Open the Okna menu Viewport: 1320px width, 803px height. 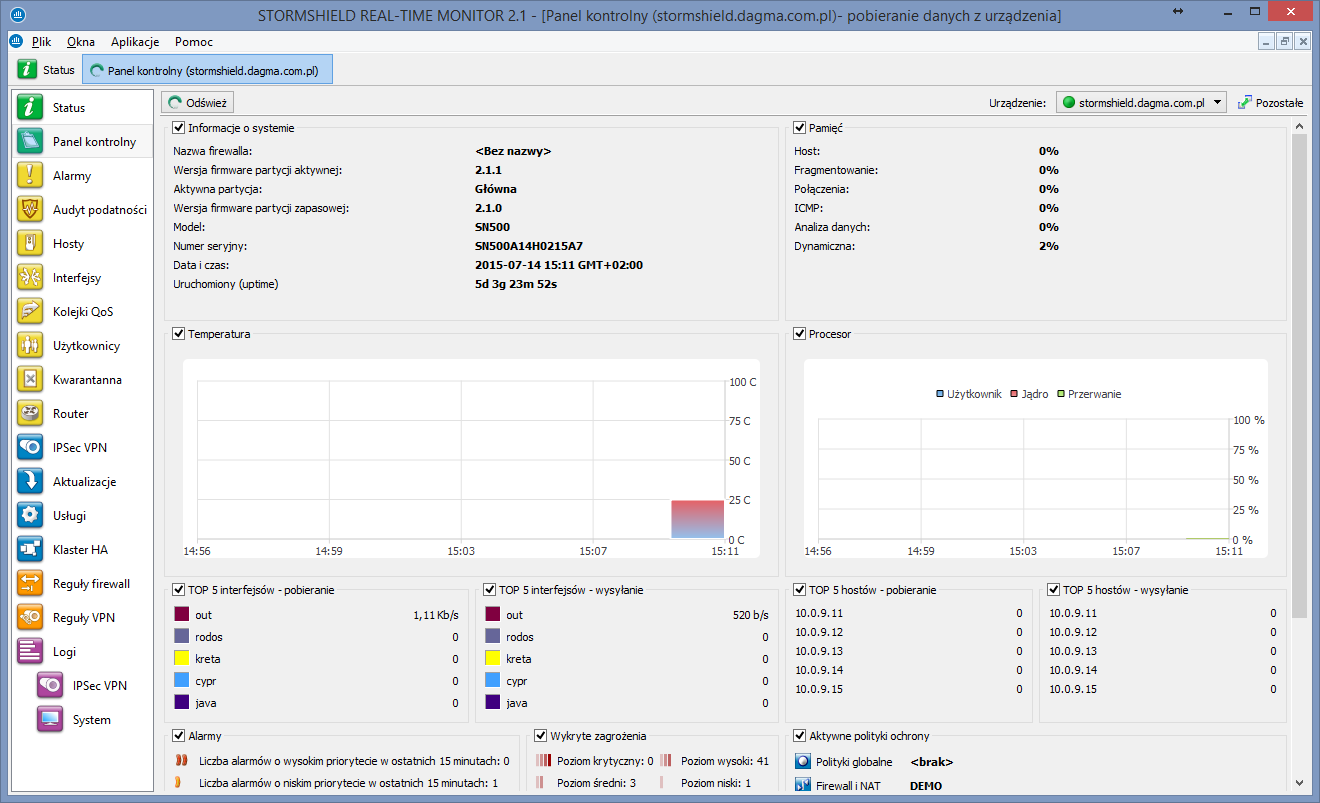click(81, 42)
